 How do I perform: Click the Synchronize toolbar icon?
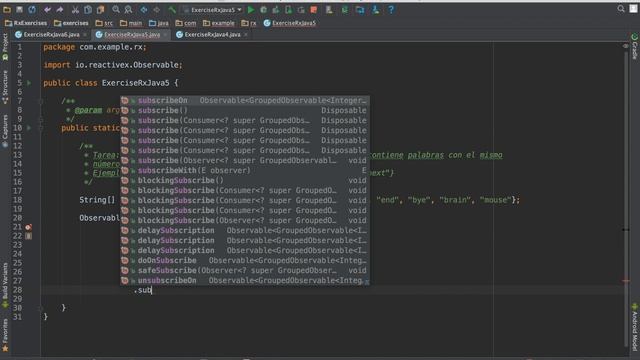32,9
